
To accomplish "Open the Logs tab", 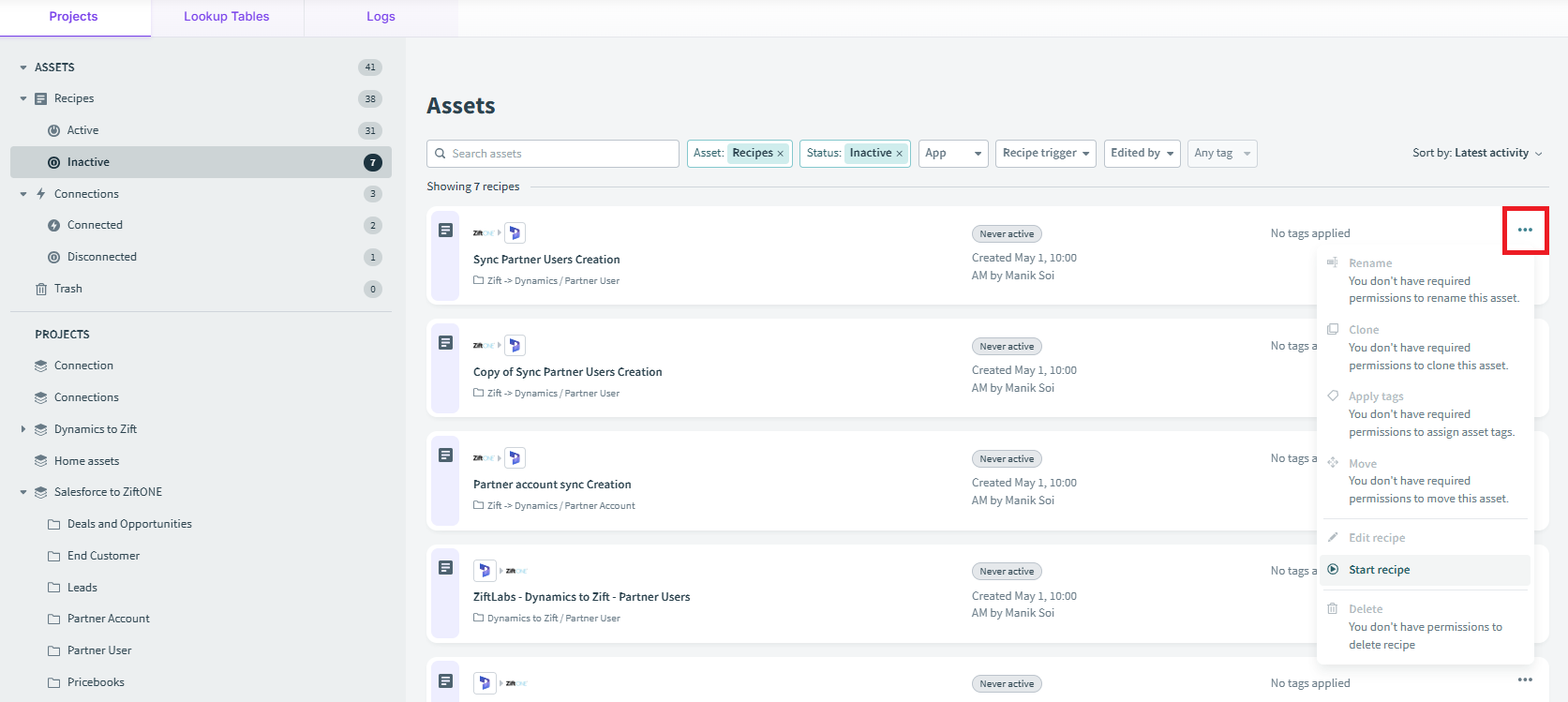I will 381,17.
